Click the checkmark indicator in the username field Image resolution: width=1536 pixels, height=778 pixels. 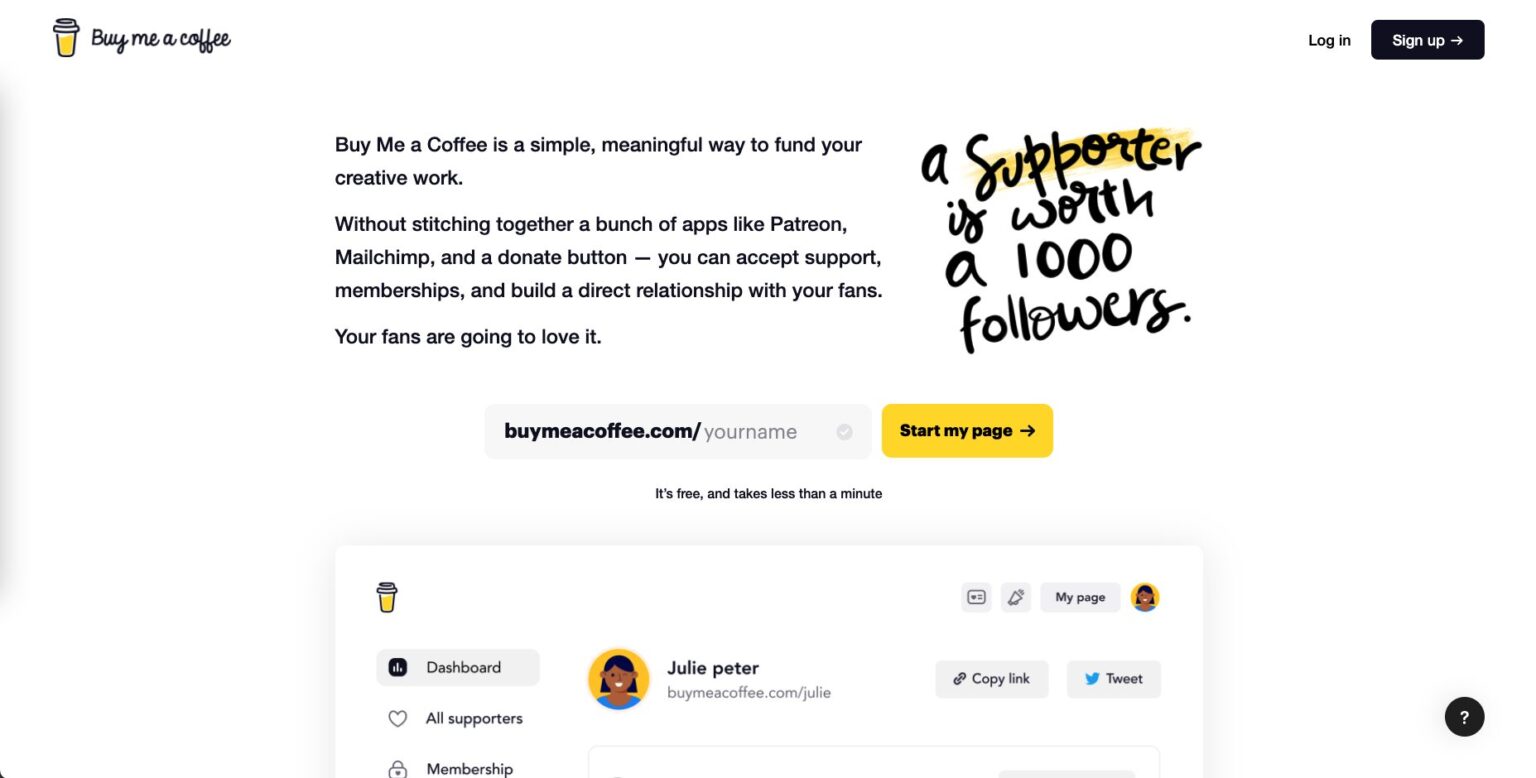(x=844, y=432)
